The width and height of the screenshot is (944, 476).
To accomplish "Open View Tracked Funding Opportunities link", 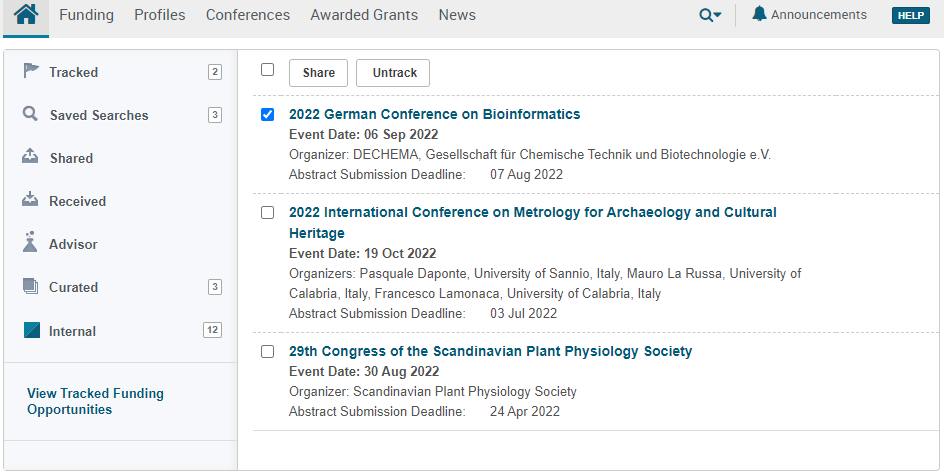I will pos(95,401).
